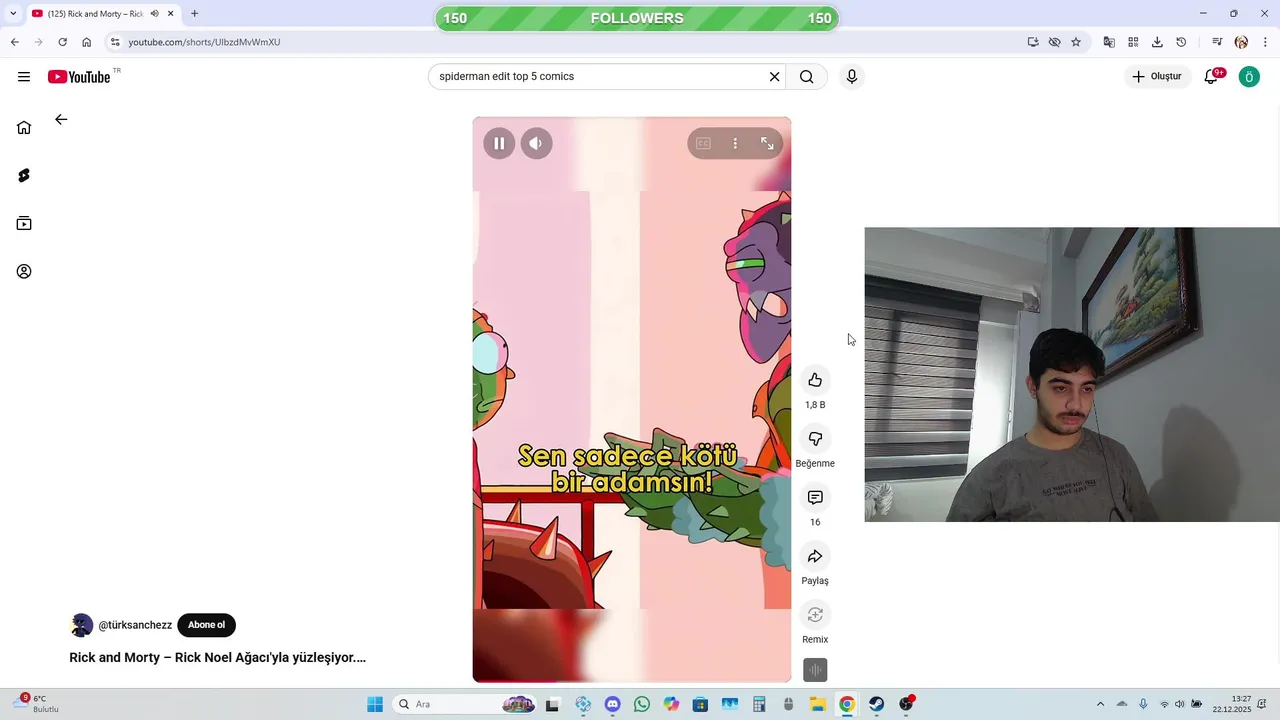Open the türksanchezz channel avatar

click(x=81, y=625)
